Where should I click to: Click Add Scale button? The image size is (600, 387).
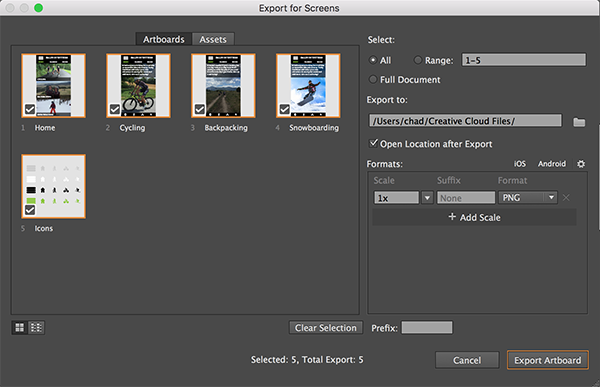point(474,217)
